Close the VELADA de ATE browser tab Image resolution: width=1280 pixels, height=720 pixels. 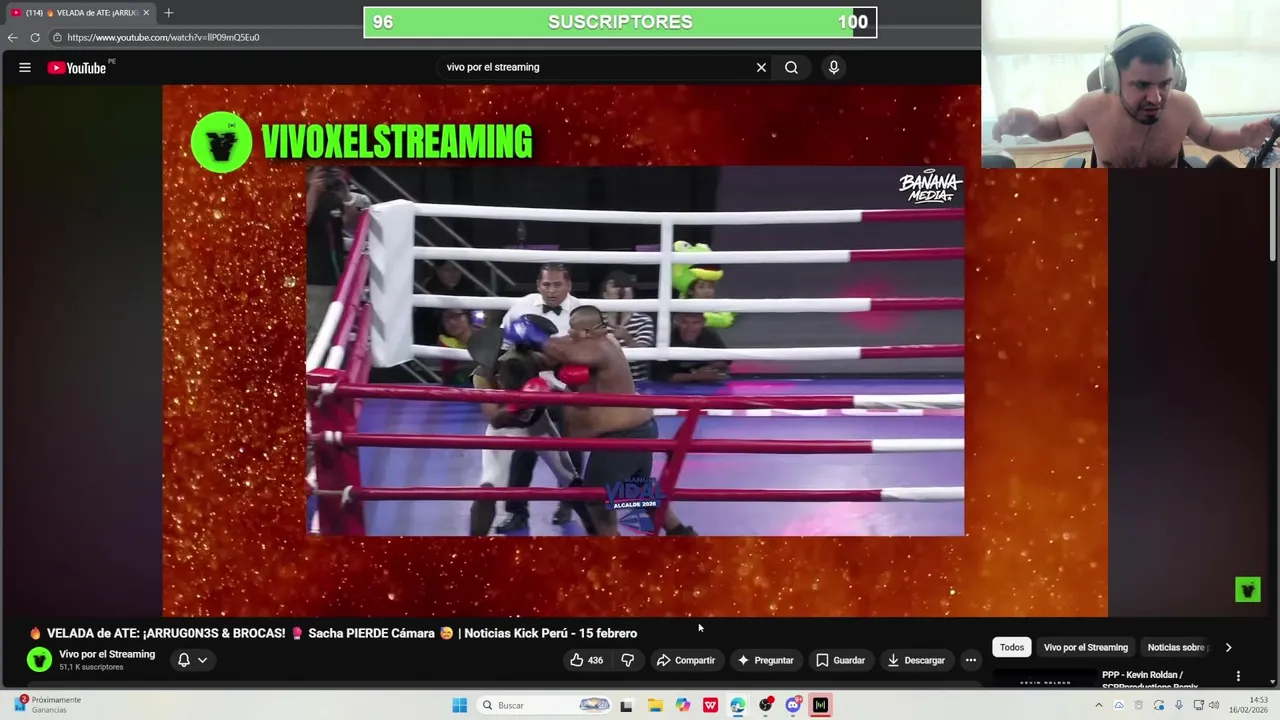click(145, 13)
